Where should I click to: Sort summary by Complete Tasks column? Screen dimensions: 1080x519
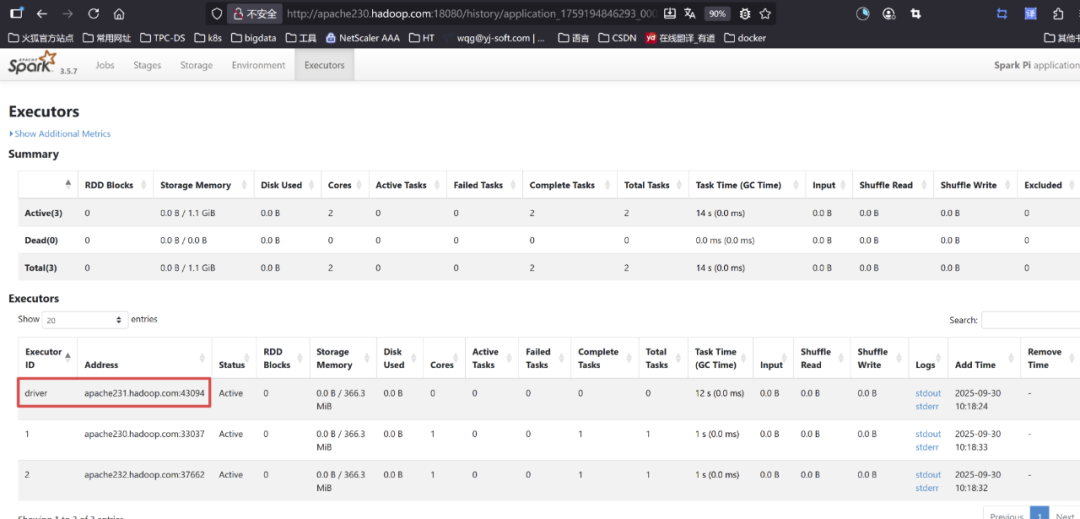570,185
